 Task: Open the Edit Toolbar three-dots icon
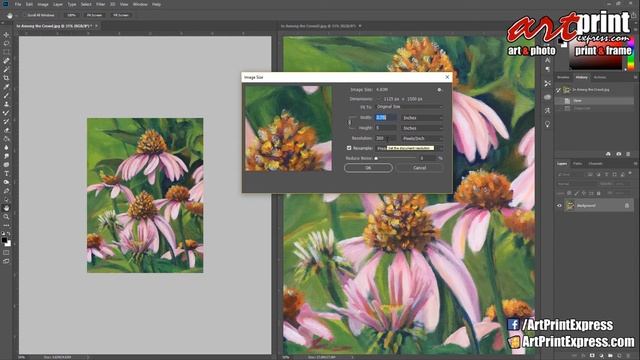coord(6,225)
